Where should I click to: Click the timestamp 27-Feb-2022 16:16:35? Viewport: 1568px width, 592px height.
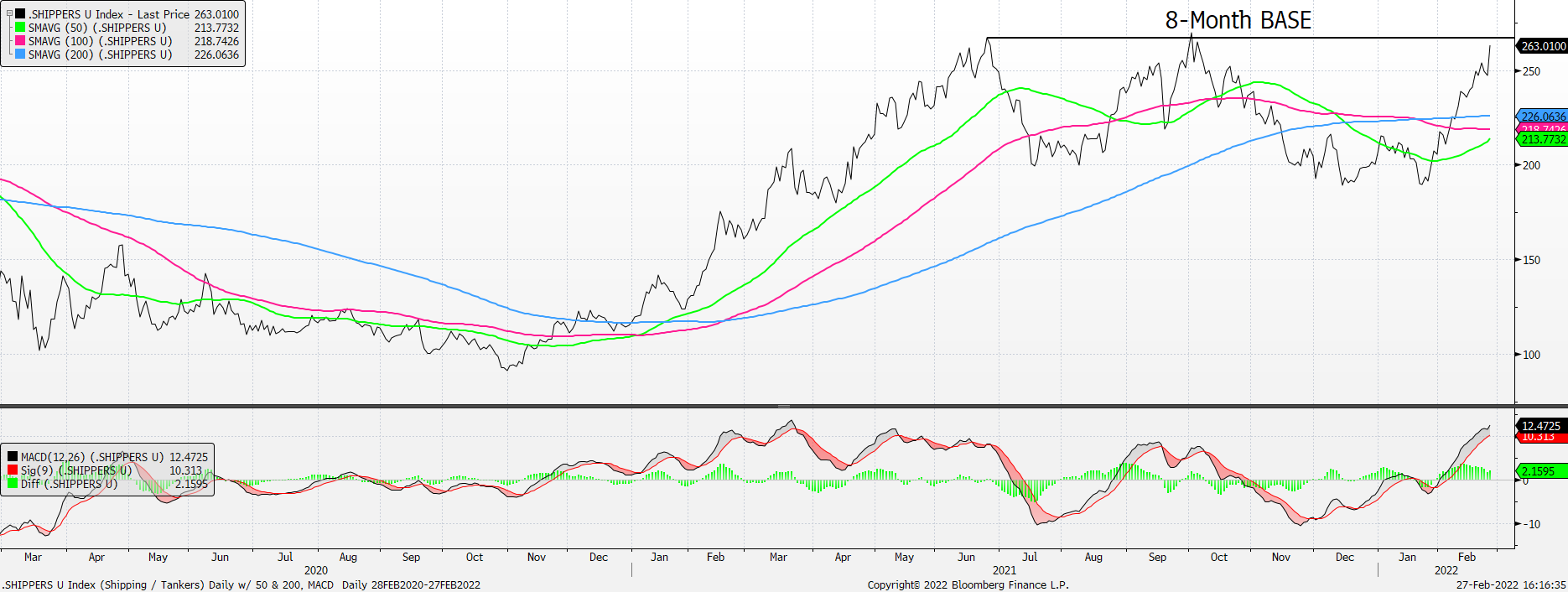coord(1510,584)
